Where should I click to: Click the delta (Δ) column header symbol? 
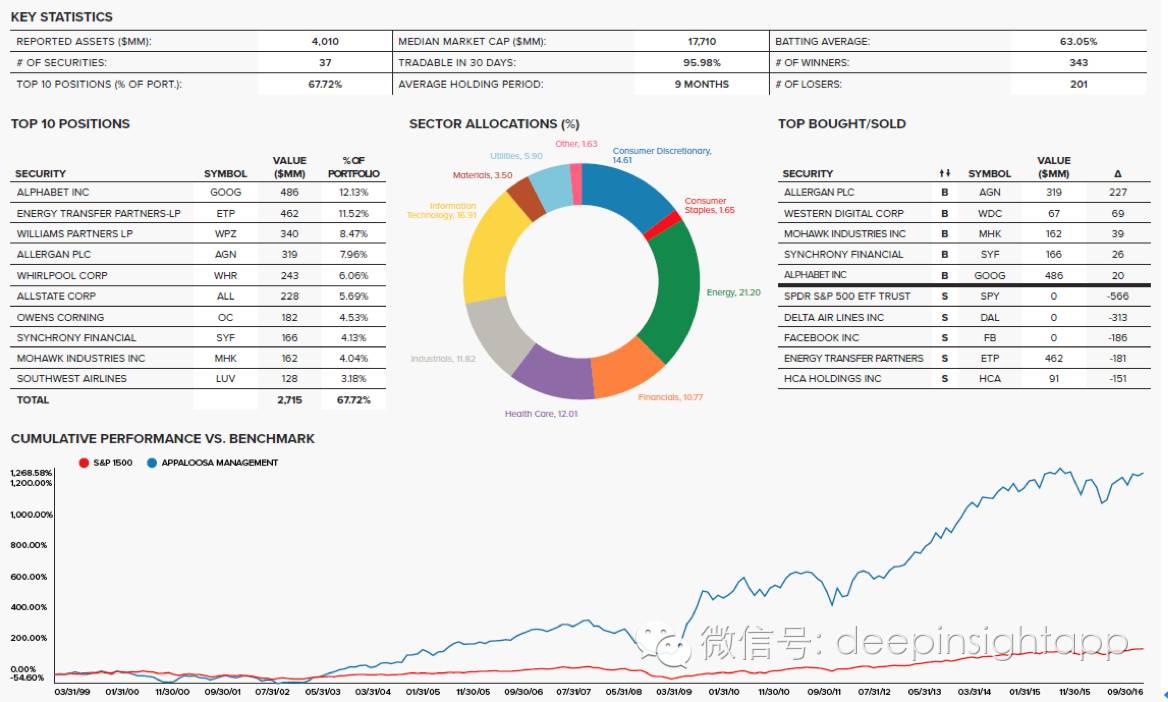(1117, 174)
